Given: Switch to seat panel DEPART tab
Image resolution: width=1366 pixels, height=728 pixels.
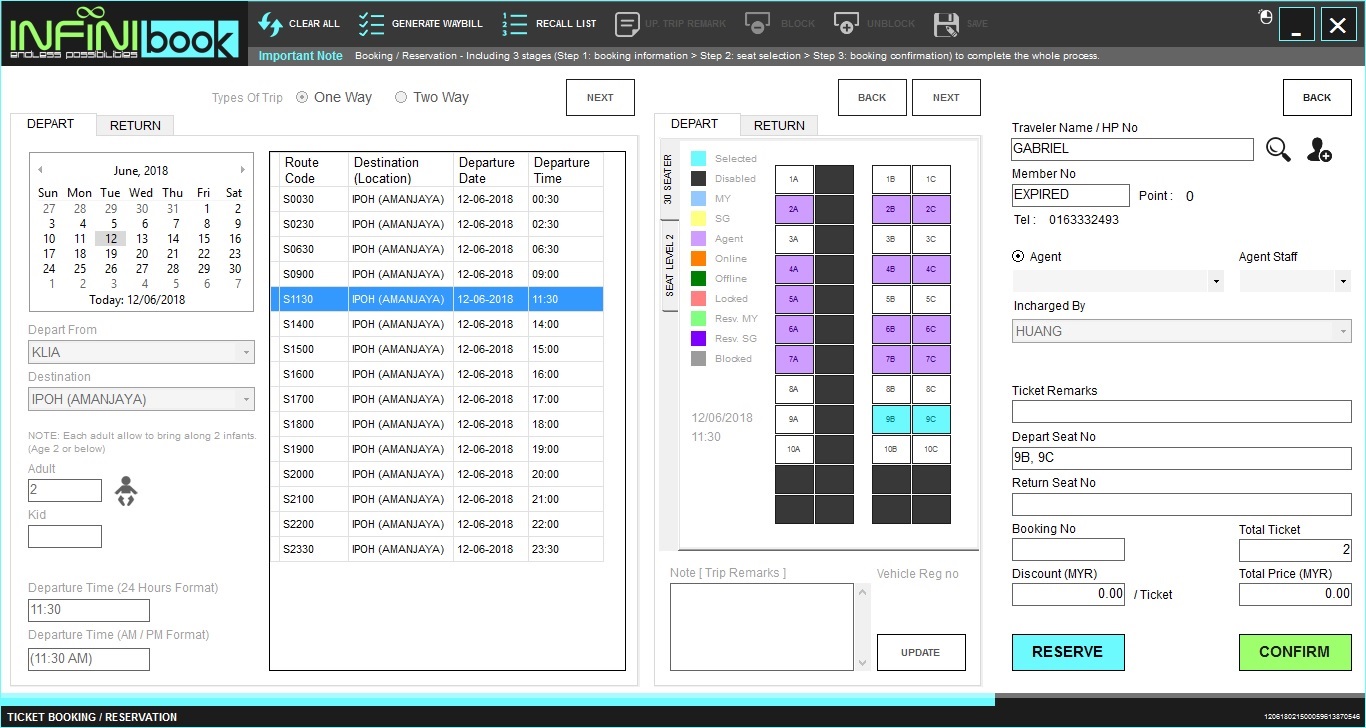Looking at the screenshot, I should click(695, 124).
